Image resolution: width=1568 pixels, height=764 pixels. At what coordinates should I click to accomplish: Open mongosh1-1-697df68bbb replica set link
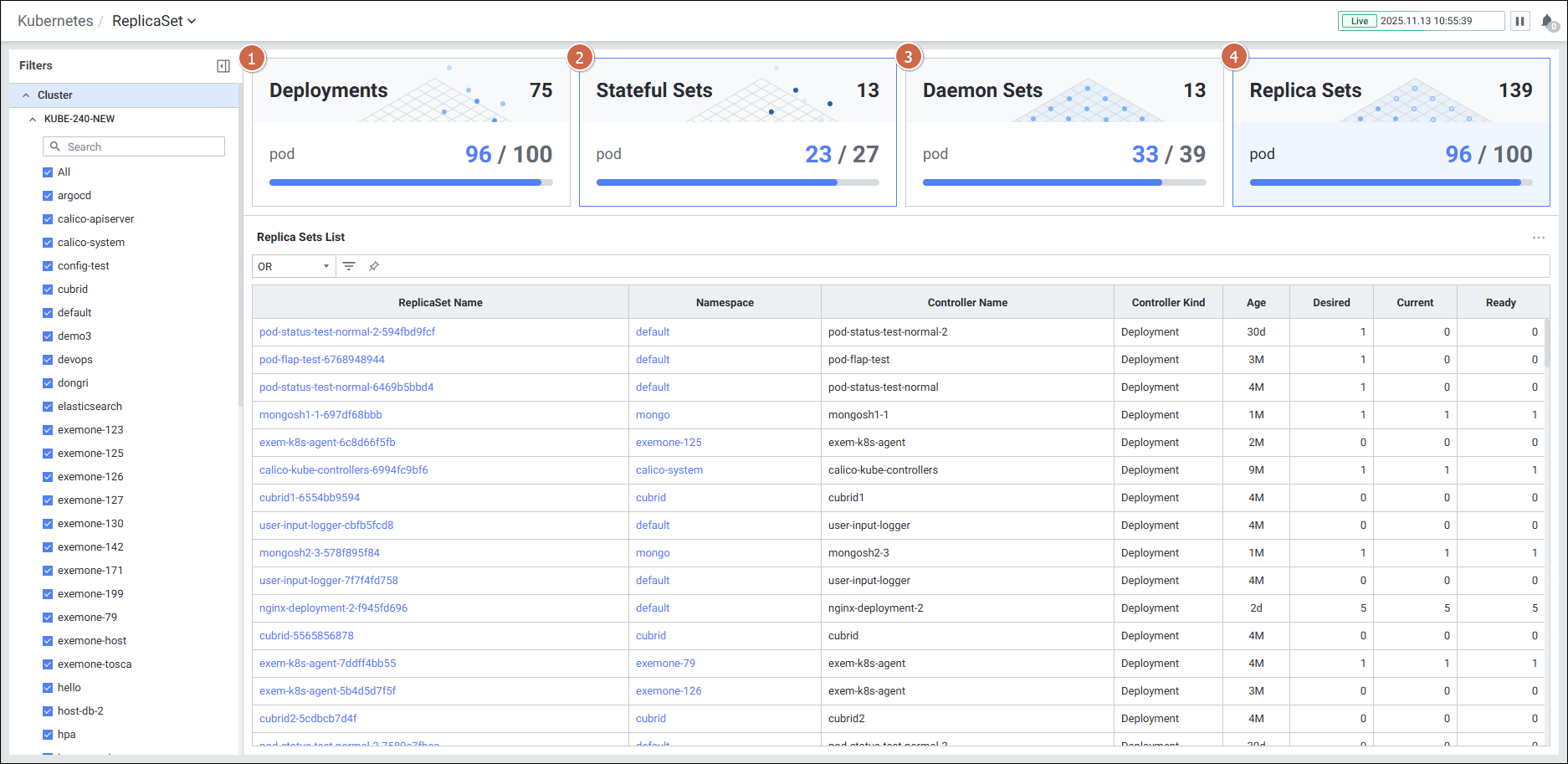pos(320,415)
